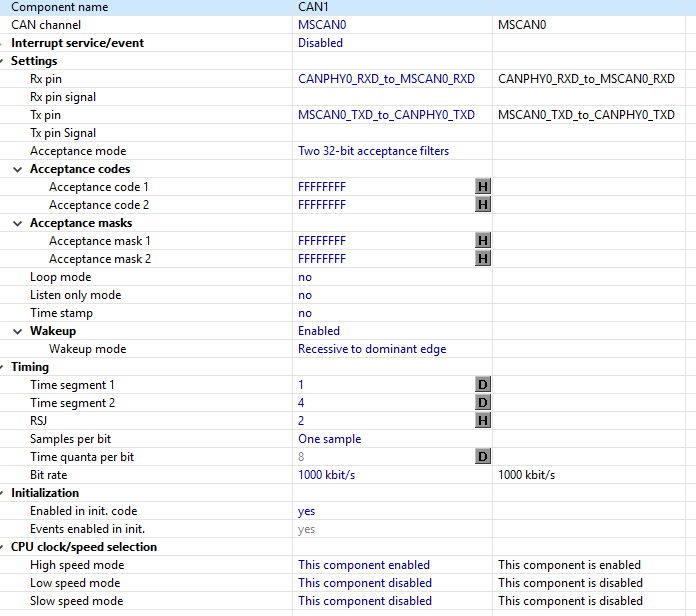Click the D radix button for Time segment 2

(x=483, y=403)
